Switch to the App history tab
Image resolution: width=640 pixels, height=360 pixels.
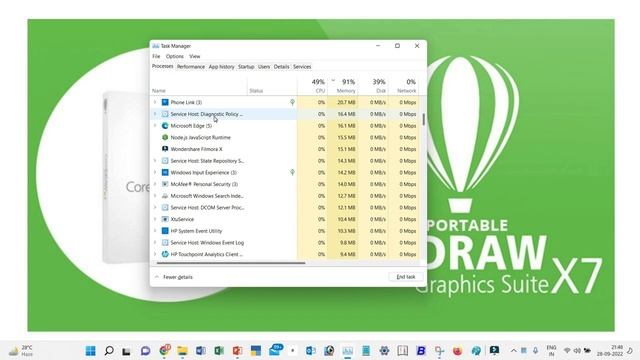pyautogui.click(x=221, y=67)
